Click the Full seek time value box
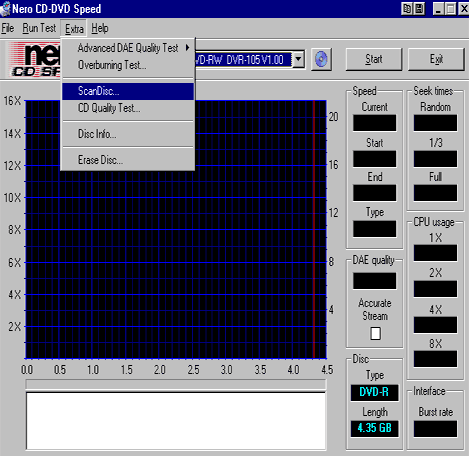Viewport: 469px width, 456px height. tap(435, 193)
